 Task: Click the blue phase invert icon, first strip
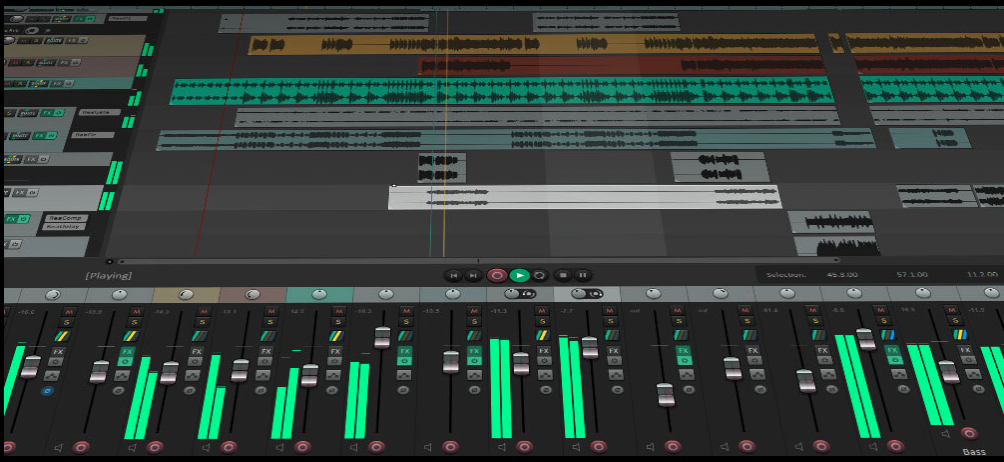(x=48, y=390)
